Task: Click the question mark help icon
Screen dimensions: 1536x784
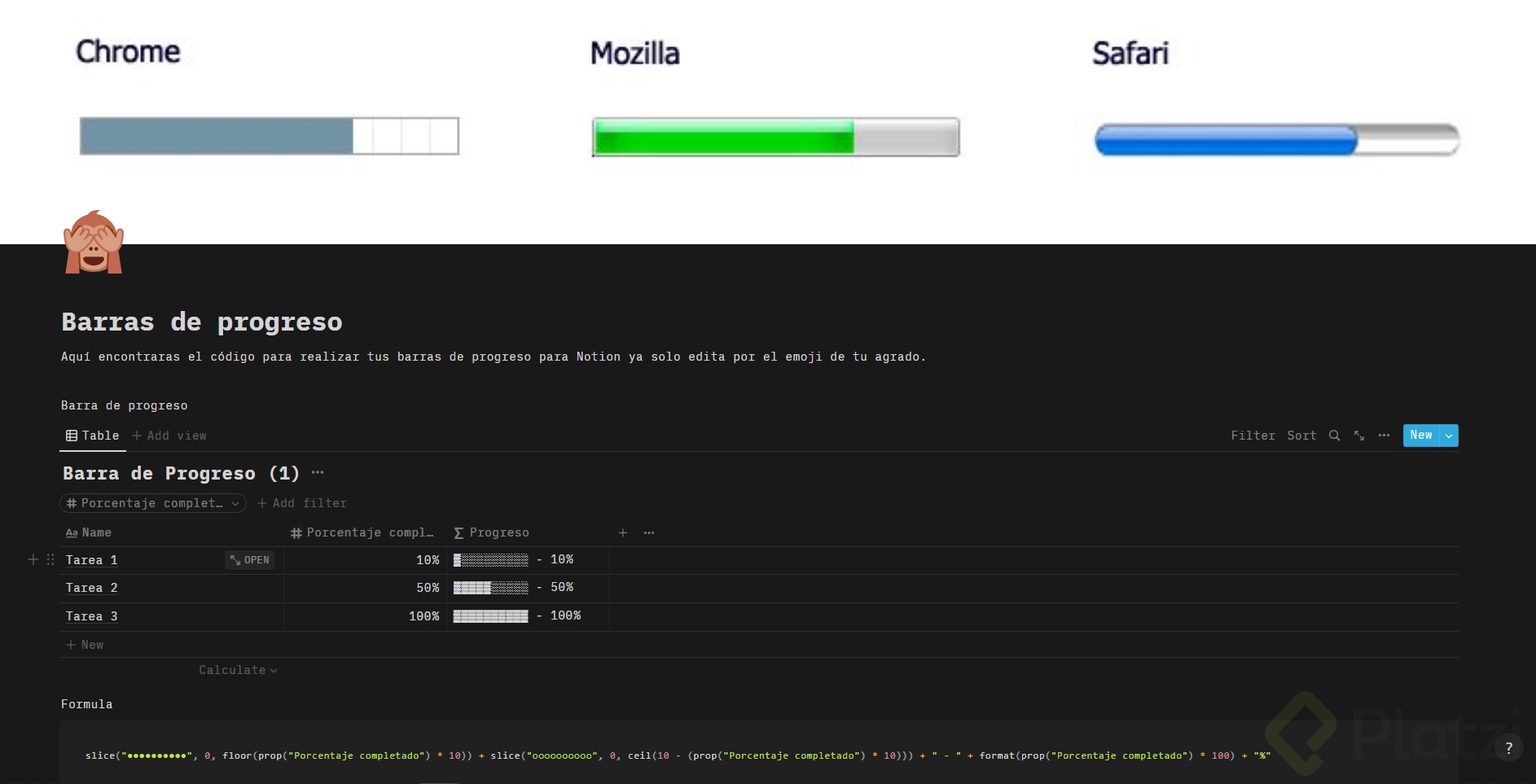Action: pyautogui.click(x=1511, y=748)
